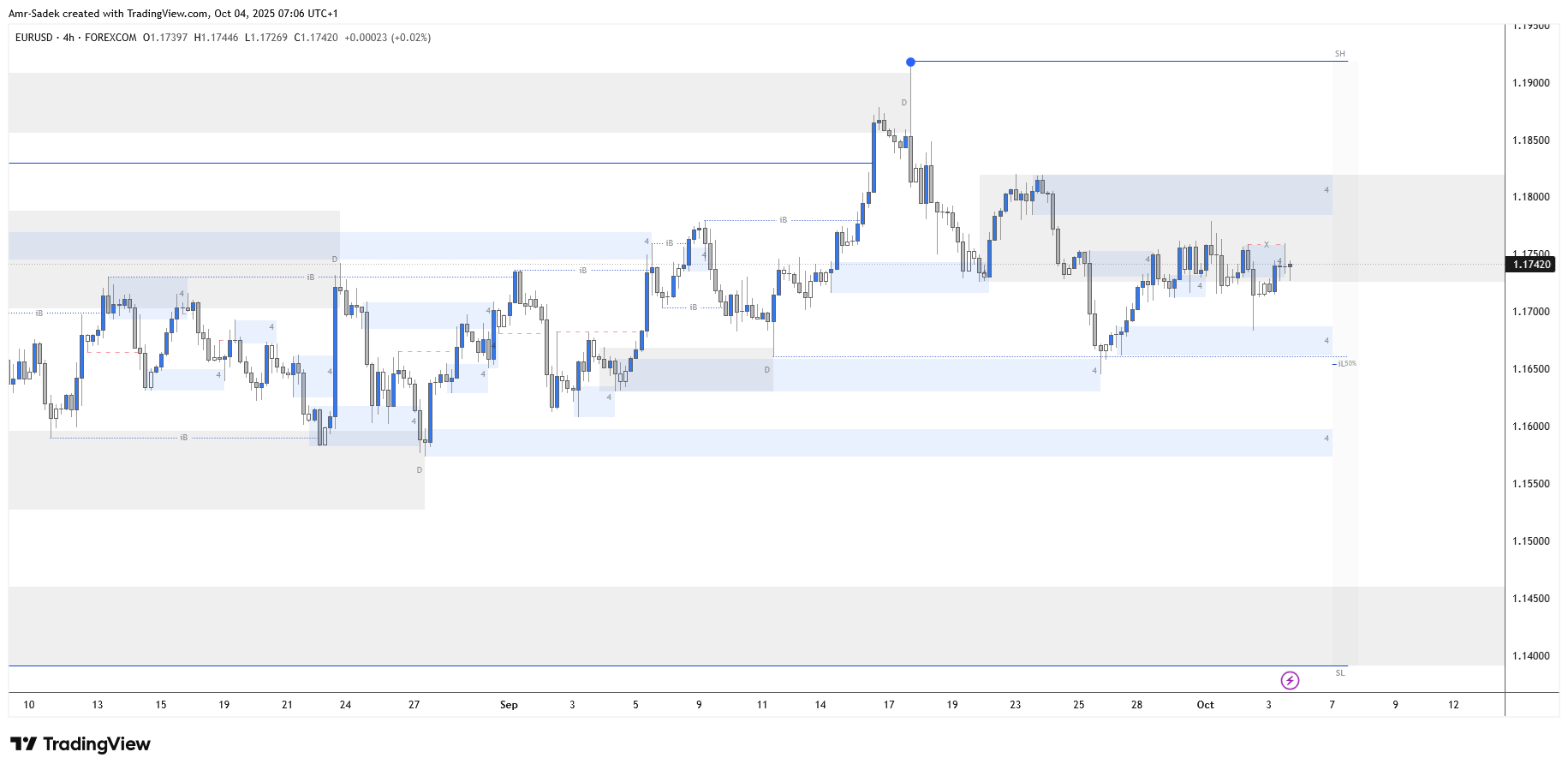Click the Sep label on the time axis
Screen dimensions: 1568x770
click(x=509, y=705)
